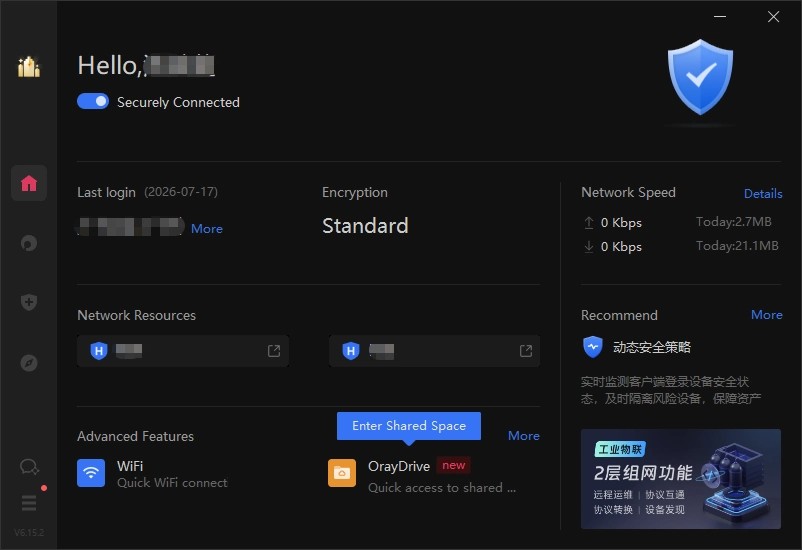Click the WiFi Quick connect feature

tap(152, 473)
